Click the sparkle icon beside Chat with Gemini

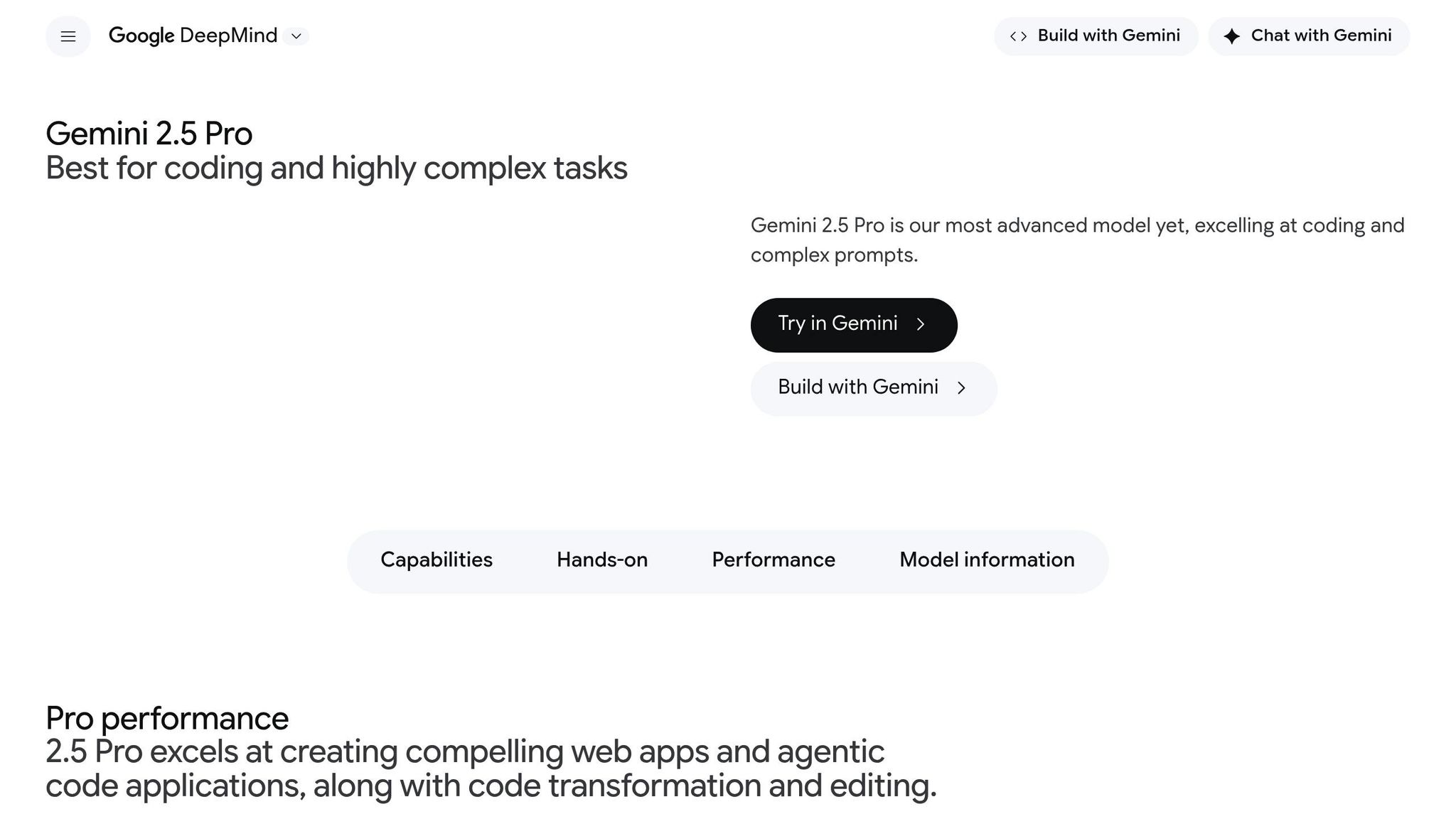1231,36
